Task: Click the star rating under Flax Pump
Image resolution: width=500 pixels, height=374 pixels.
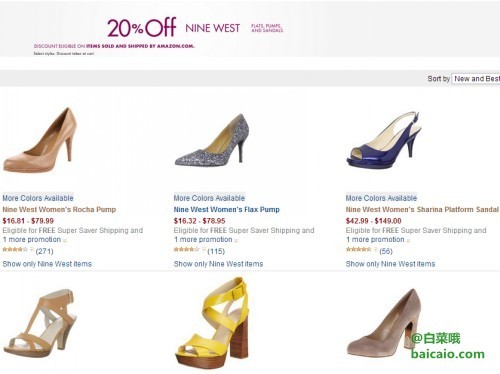Action: pos(187,249)
